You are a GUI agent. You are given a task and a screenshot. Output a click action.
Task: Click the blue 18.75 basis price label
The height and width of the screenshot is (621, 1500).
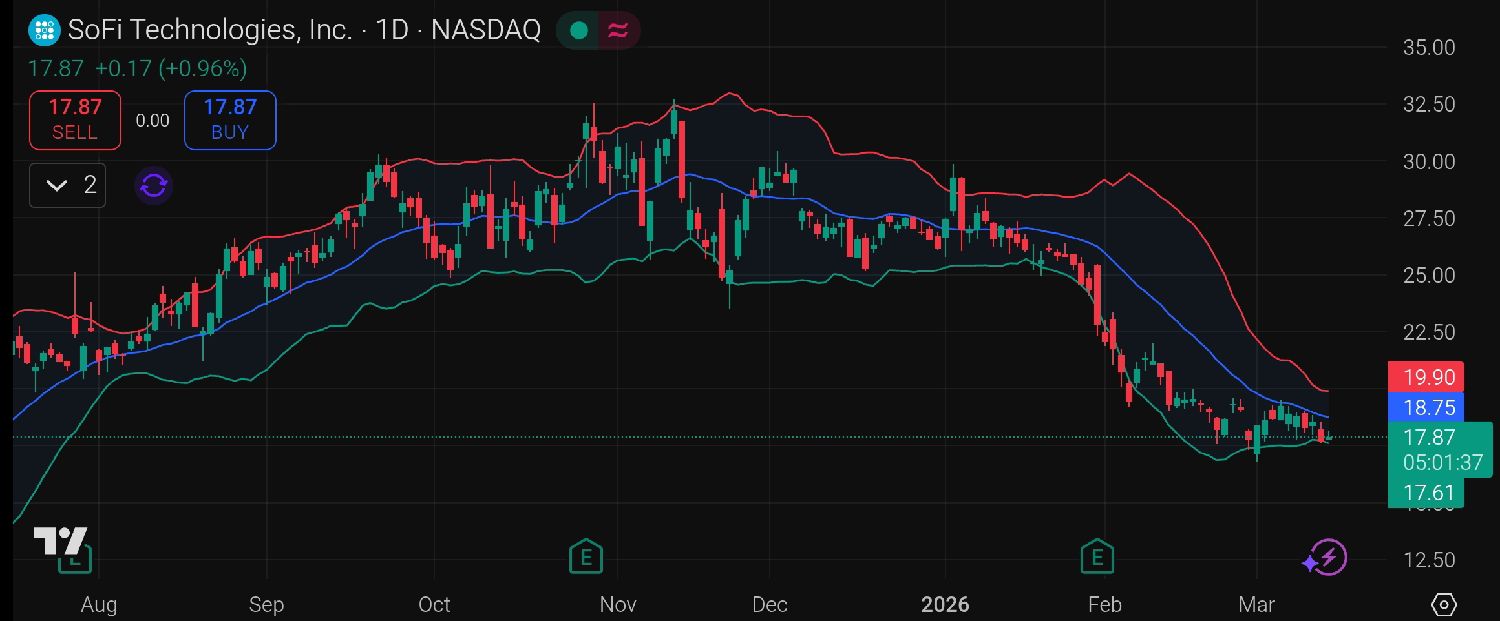coord(1426,407)
